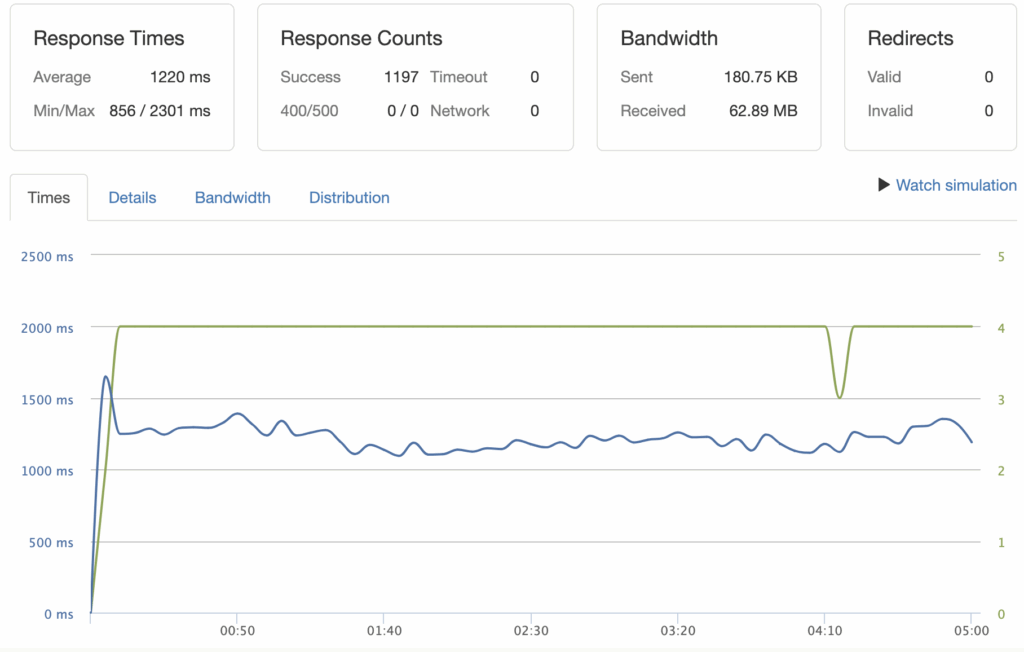The height and width of the screenshot is (652, 1024).
Task: Click the play icon beside Watch simulation
Action: point(884,185)
